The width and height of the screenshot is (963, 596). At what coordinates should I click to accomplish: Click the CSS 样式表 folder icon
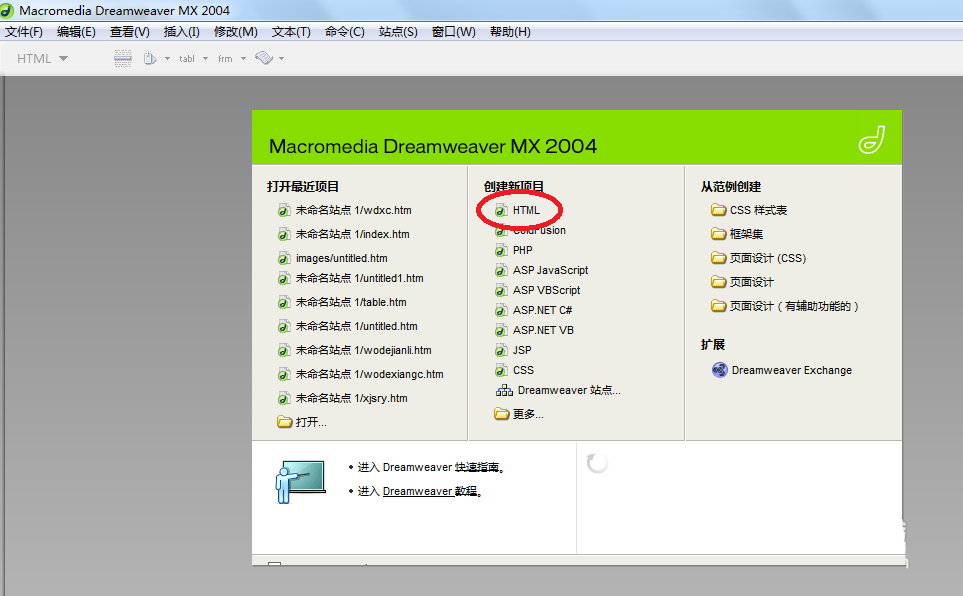719,210
